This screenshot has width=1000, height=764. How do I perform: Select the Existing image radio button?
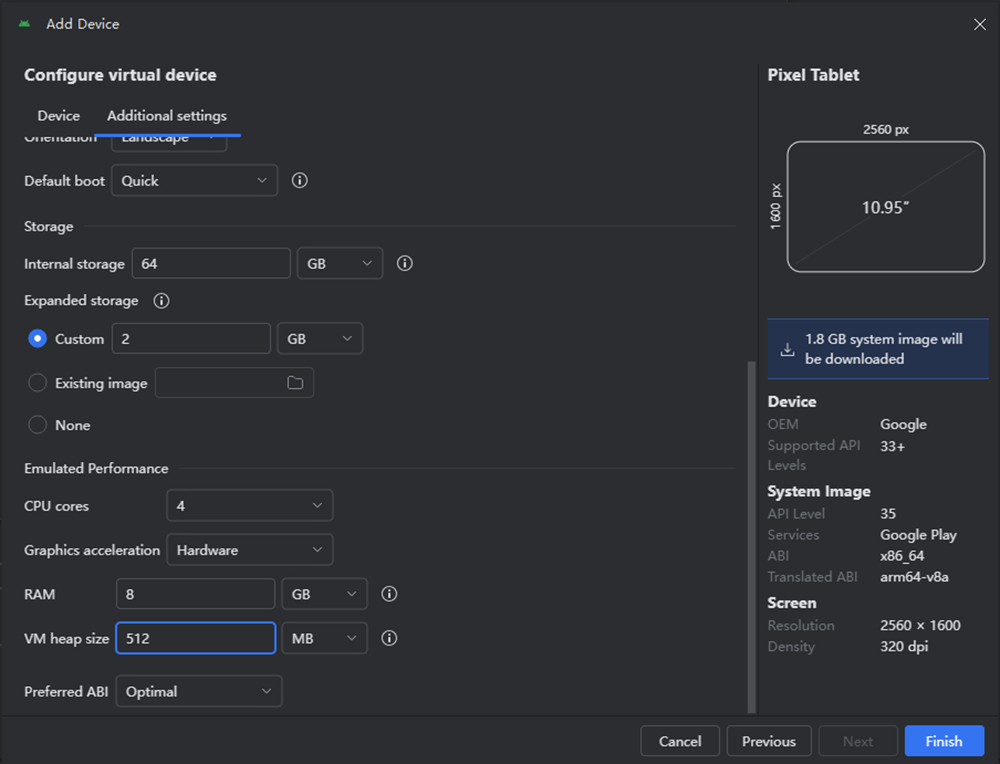[x=38, y=383]
